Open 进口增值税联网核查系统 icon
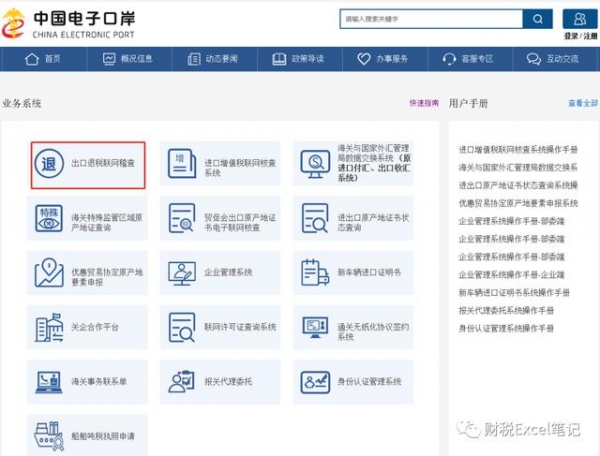 pos(181,163)
